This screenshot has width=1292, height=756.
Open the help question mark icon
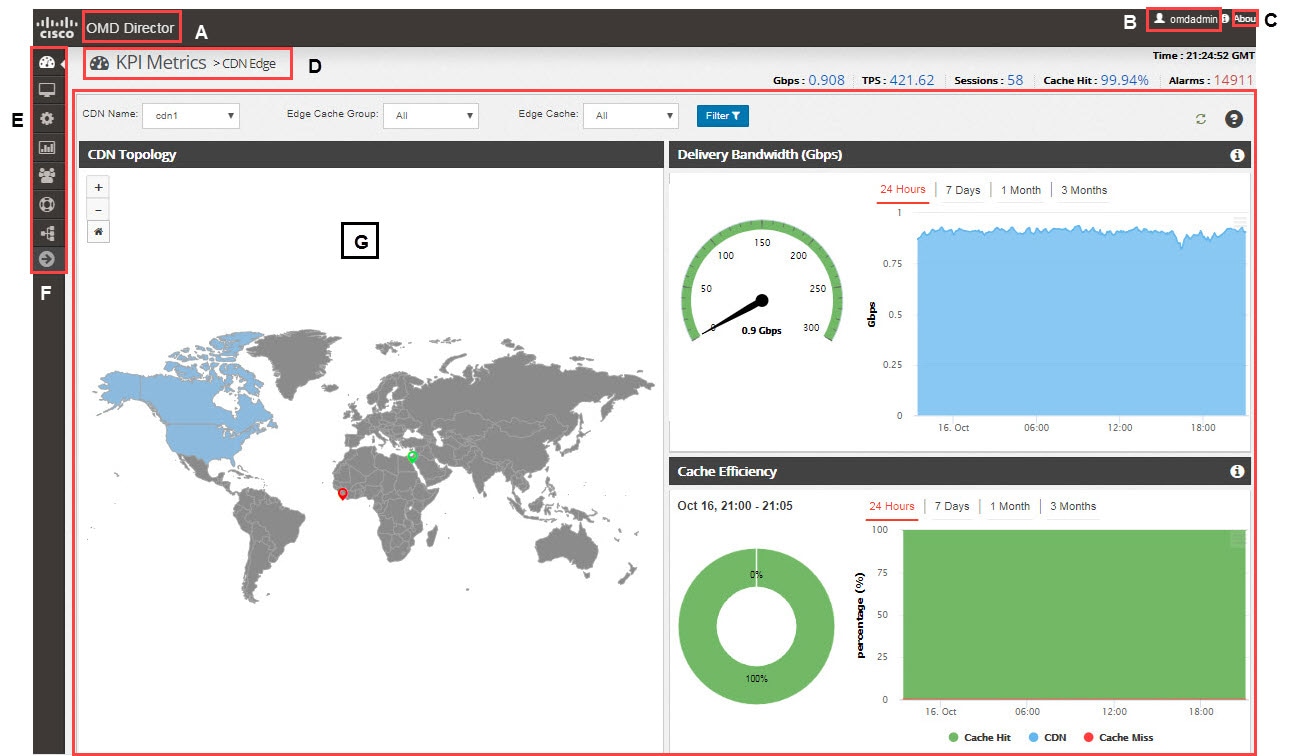click(1233, 119)
